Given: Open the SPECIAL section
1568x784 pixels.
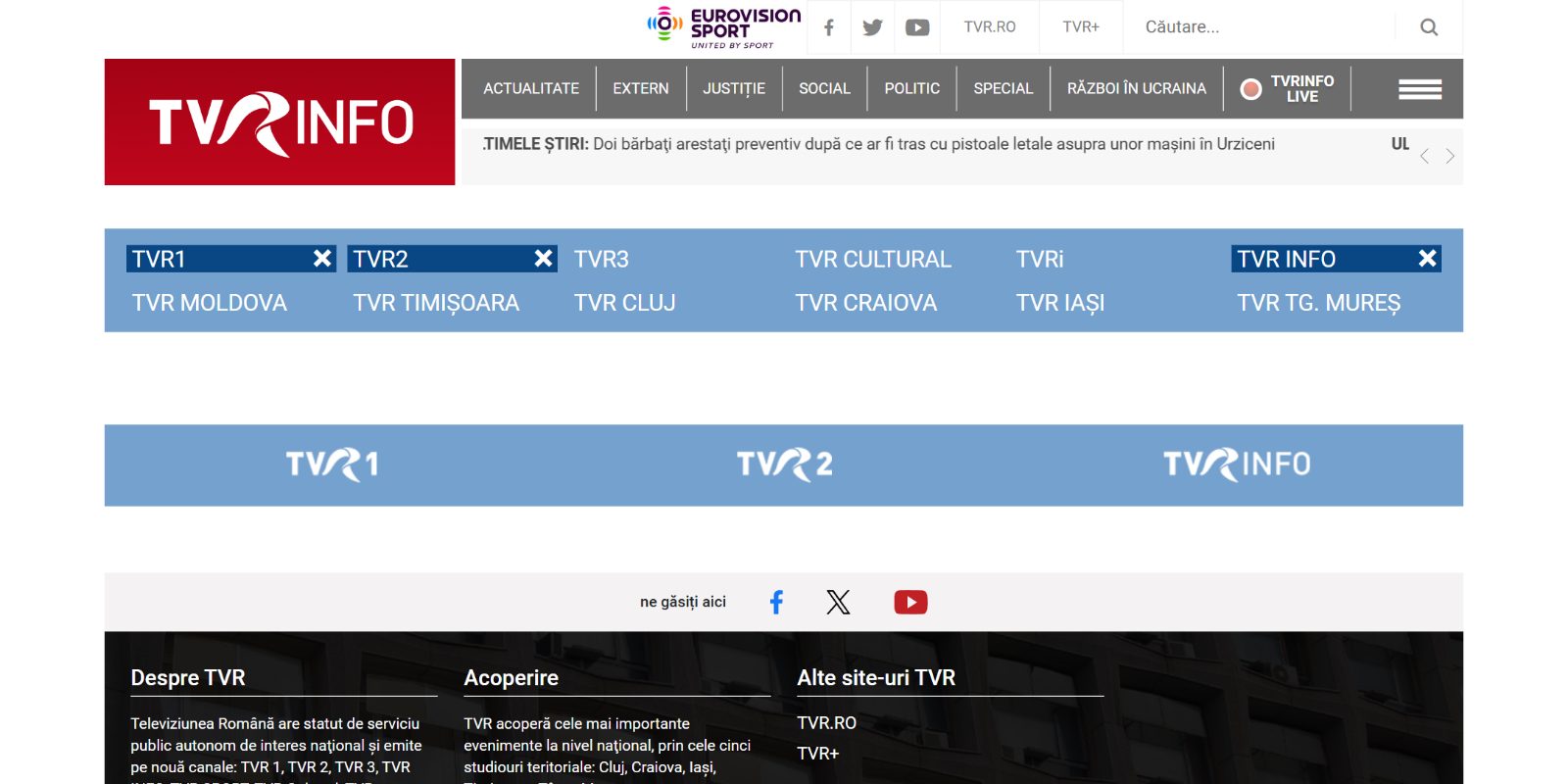Looking at the screenshot, I should pyautogui.click(x=1004, y=89).
